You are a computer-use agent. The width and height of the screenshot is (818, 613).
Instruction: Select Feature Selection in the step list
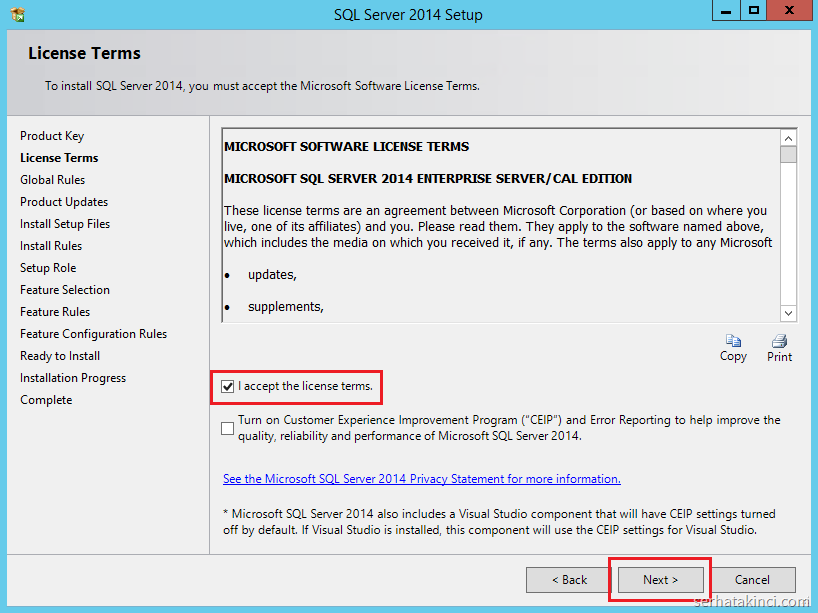65,290
